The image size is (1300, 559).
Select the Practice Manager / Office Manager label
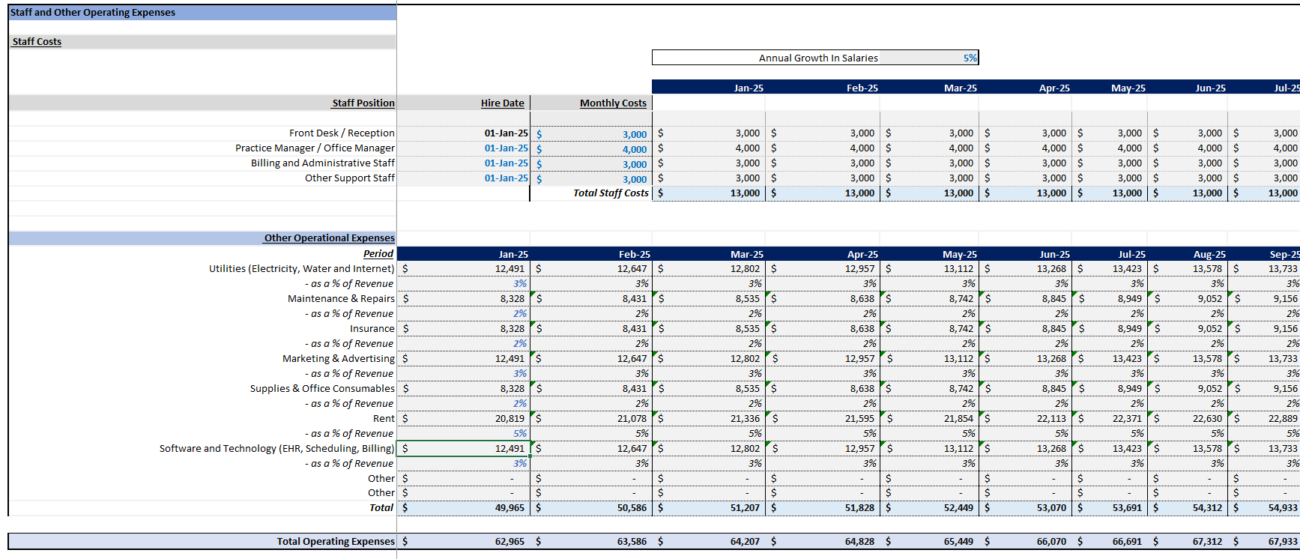(x=315, y=148)
